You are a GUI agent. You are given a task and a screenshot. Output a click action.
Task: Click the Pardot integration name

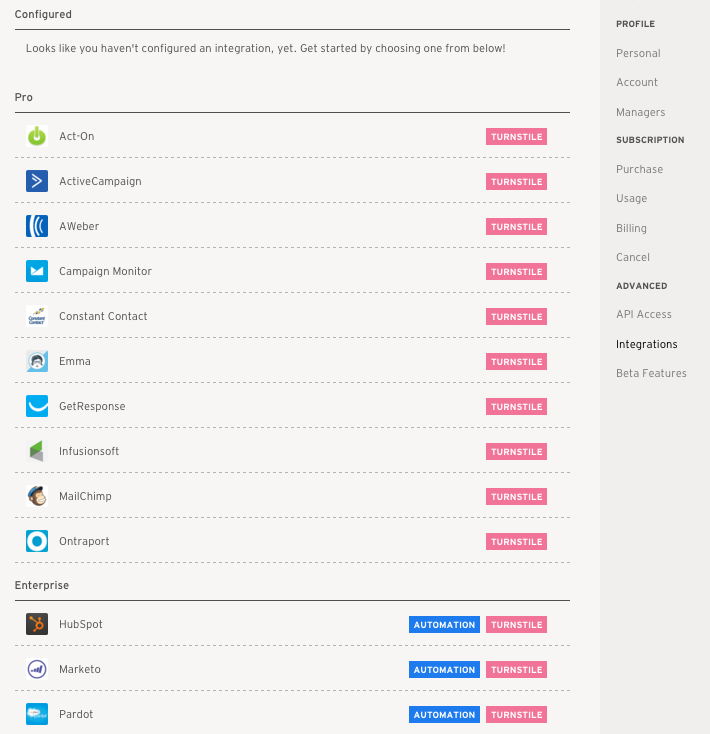pos(76,714)
